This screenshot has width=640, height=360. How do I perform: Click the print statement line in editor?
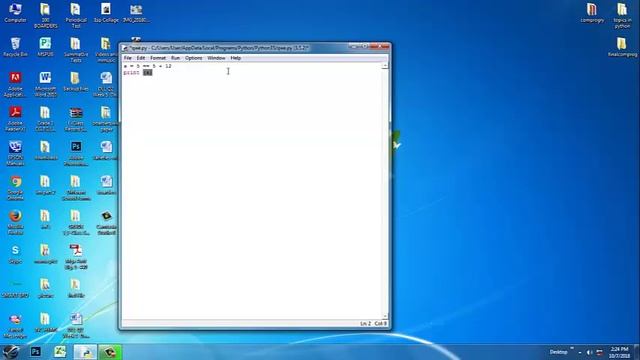138,73
